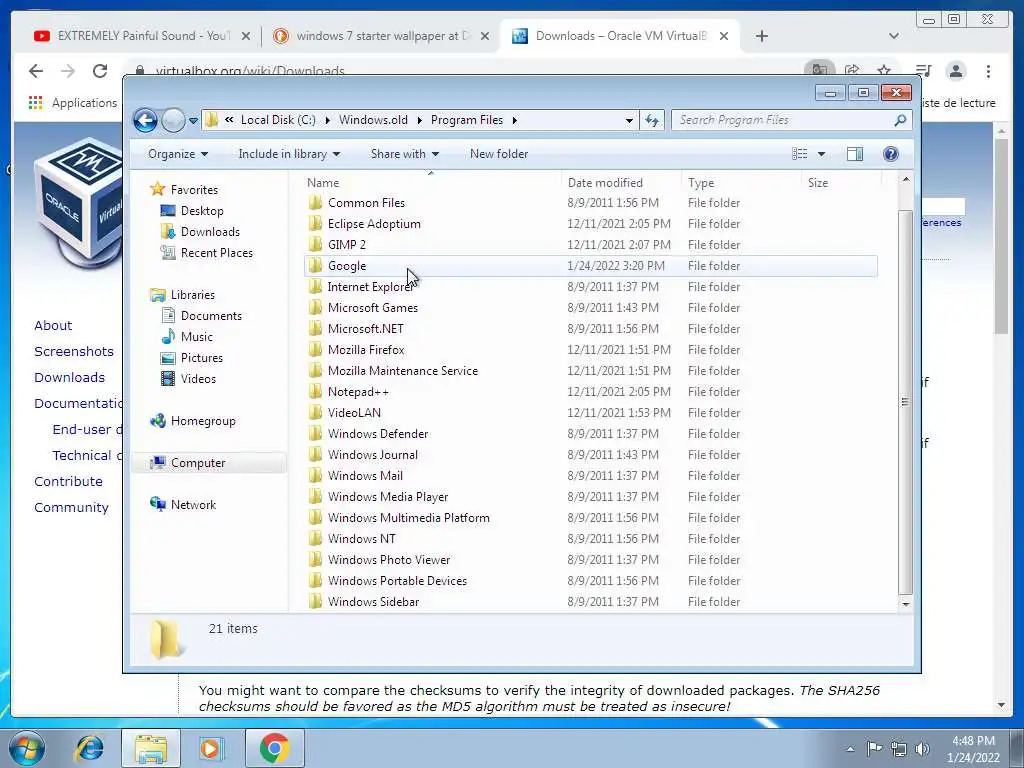Open the Organize menu
This screenshot has width=1024, height=768.
pos(178,154)
